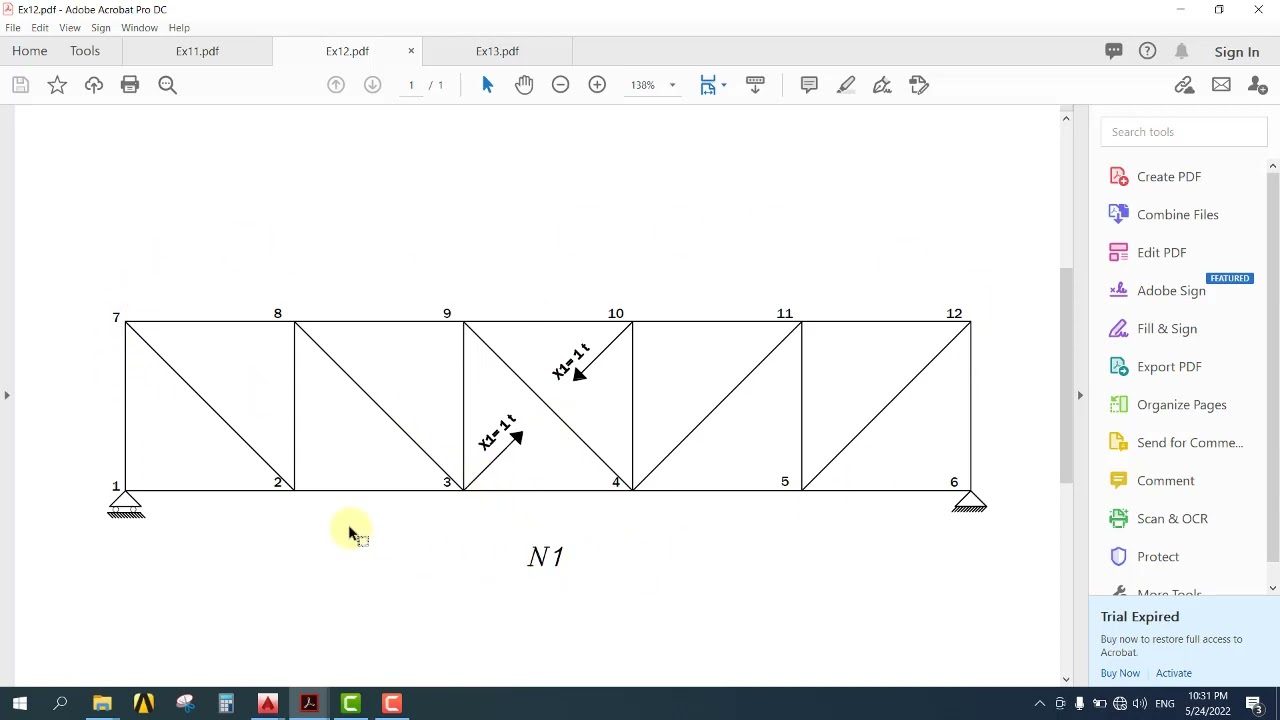Click the upload to cloud icon
The image size is (1280, 720).
tap(94, 85)
